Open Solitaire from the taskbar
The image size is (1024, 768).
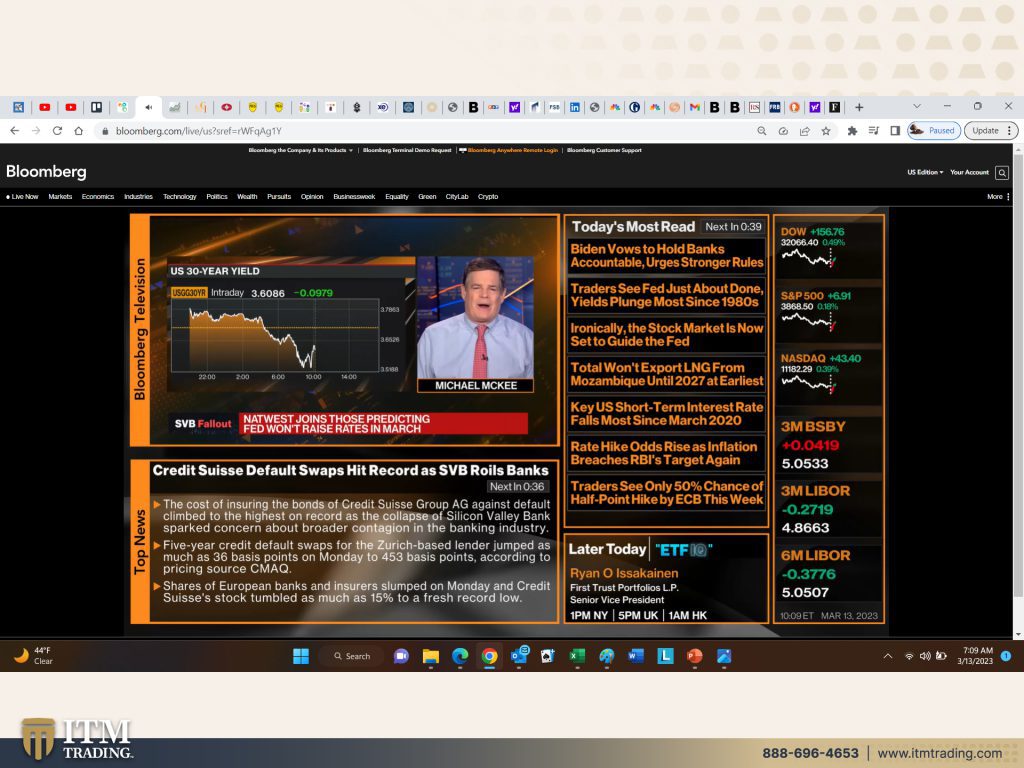pyautogui.click(x=548, y=656)
